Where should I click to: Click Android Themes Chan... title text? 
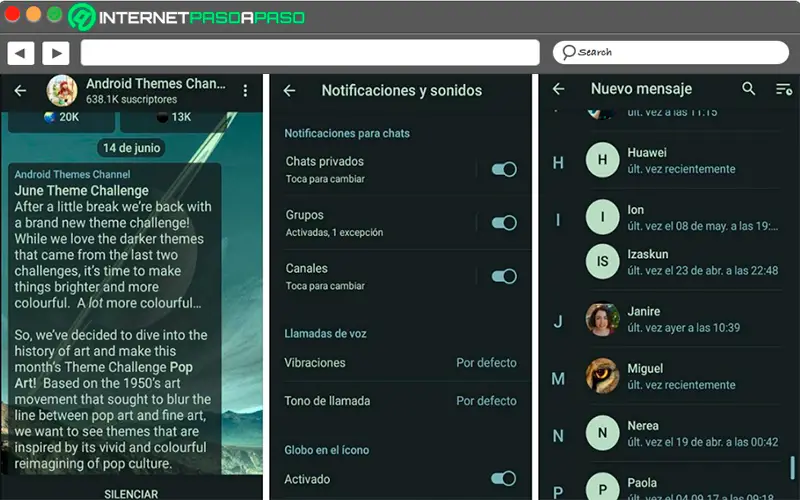click(x=156, y=84)
